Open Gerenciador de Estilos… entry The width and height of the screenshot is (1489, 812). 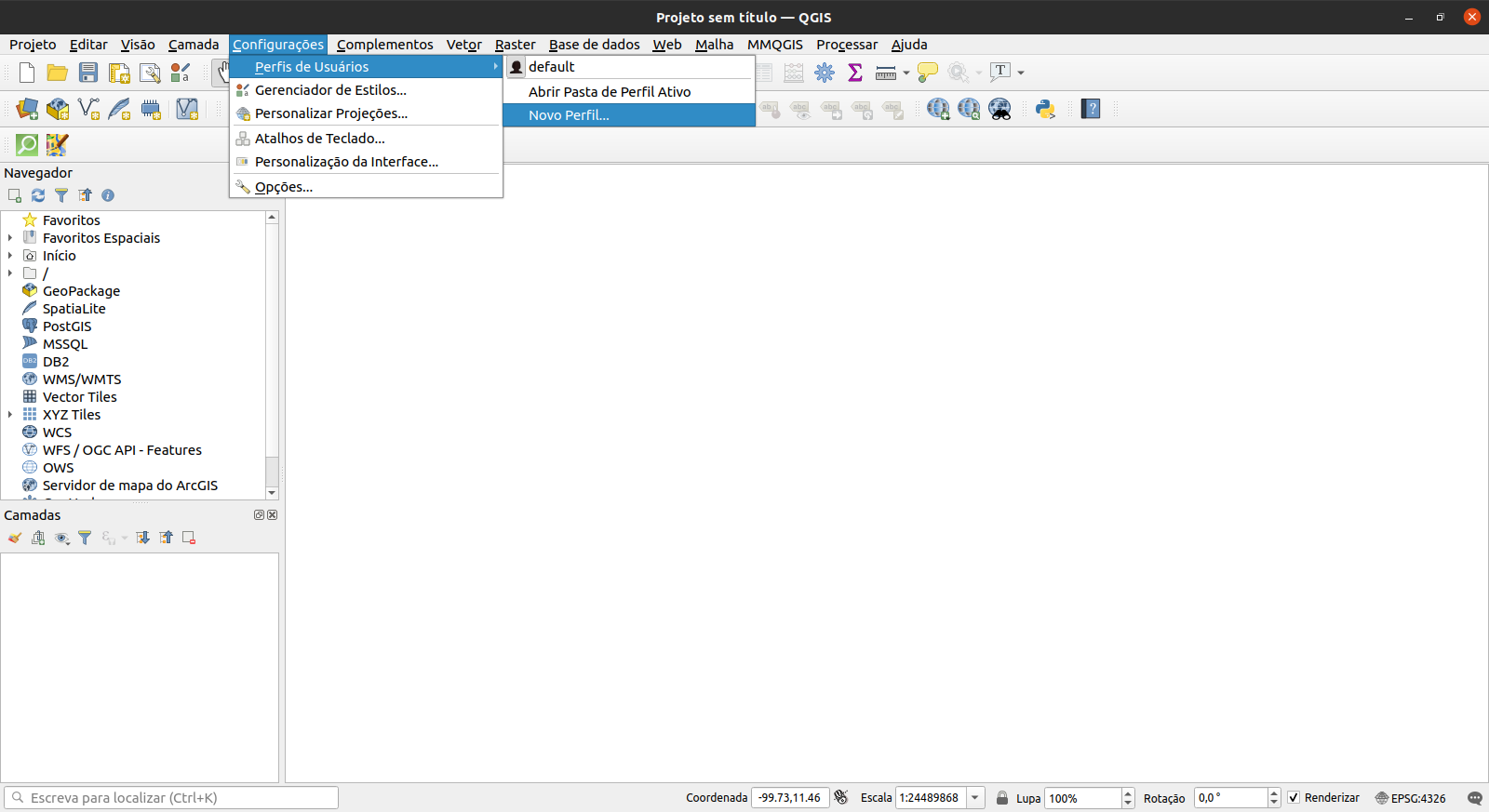[x=366, y=90]
